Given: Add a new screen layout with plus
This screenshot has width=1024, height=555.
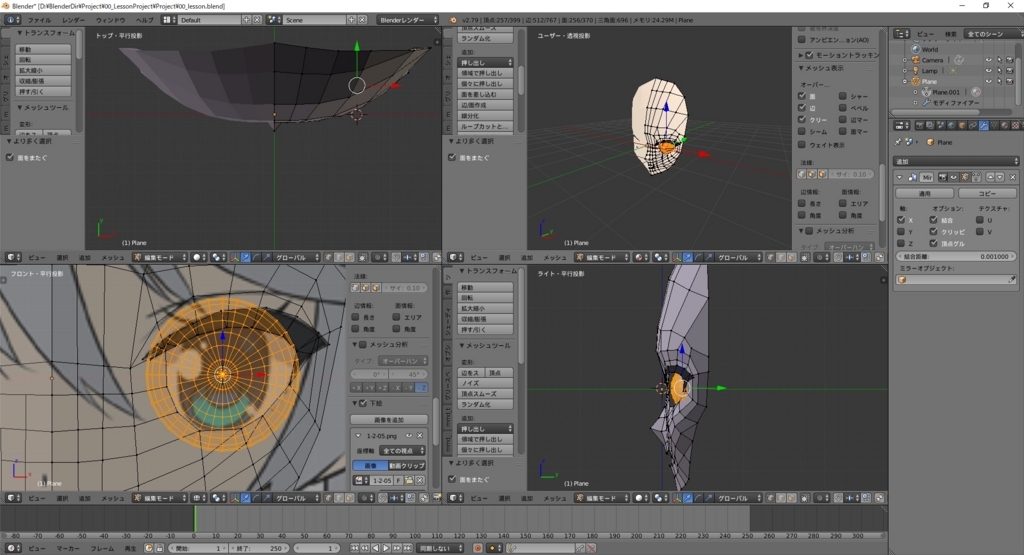Looking at the screenshot, I should (x=246, y=20).
